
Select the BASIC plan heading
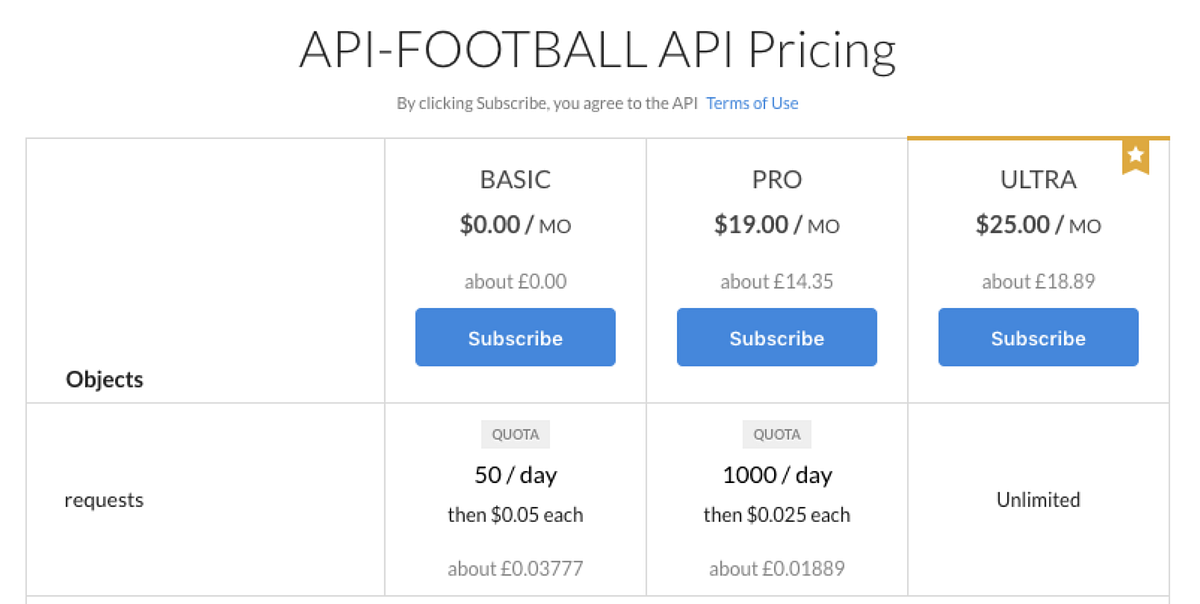coord(515,180)
